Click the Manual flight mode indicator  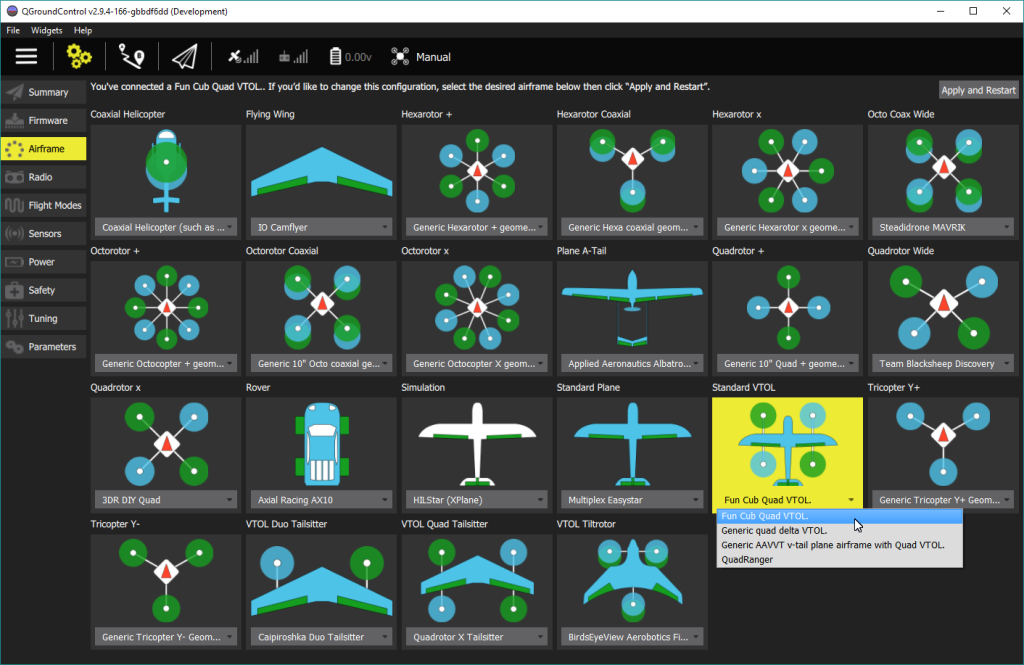[x=433, y=57]
